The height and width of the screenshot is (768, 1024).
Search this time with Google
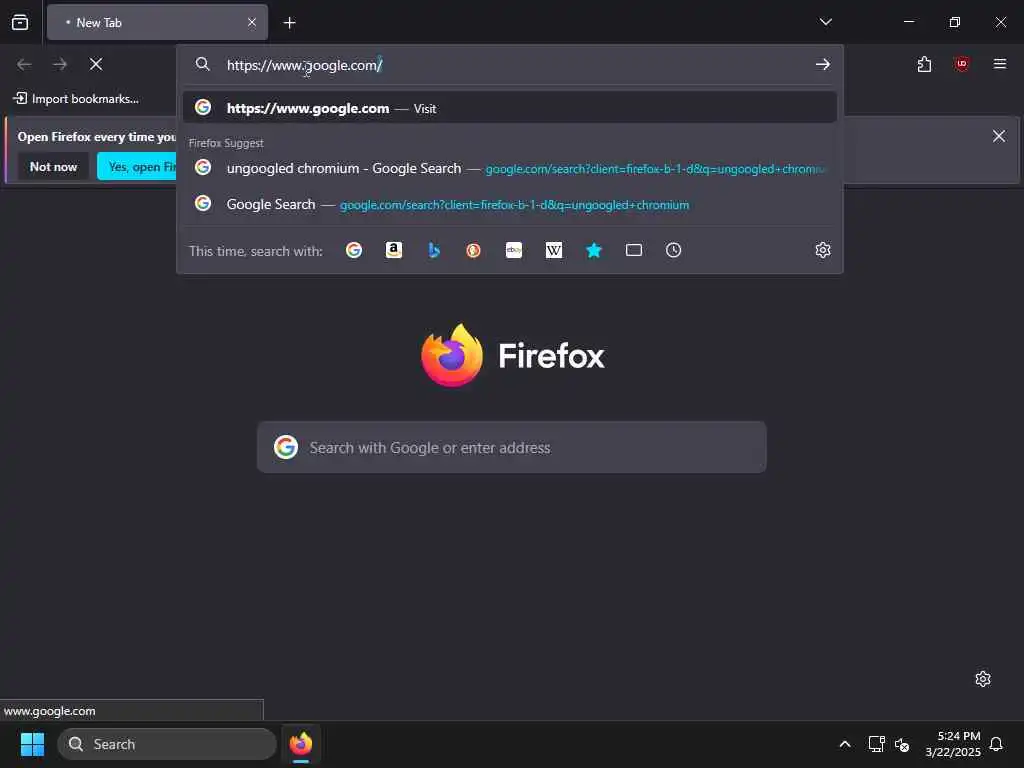click(x=354, y=250)
